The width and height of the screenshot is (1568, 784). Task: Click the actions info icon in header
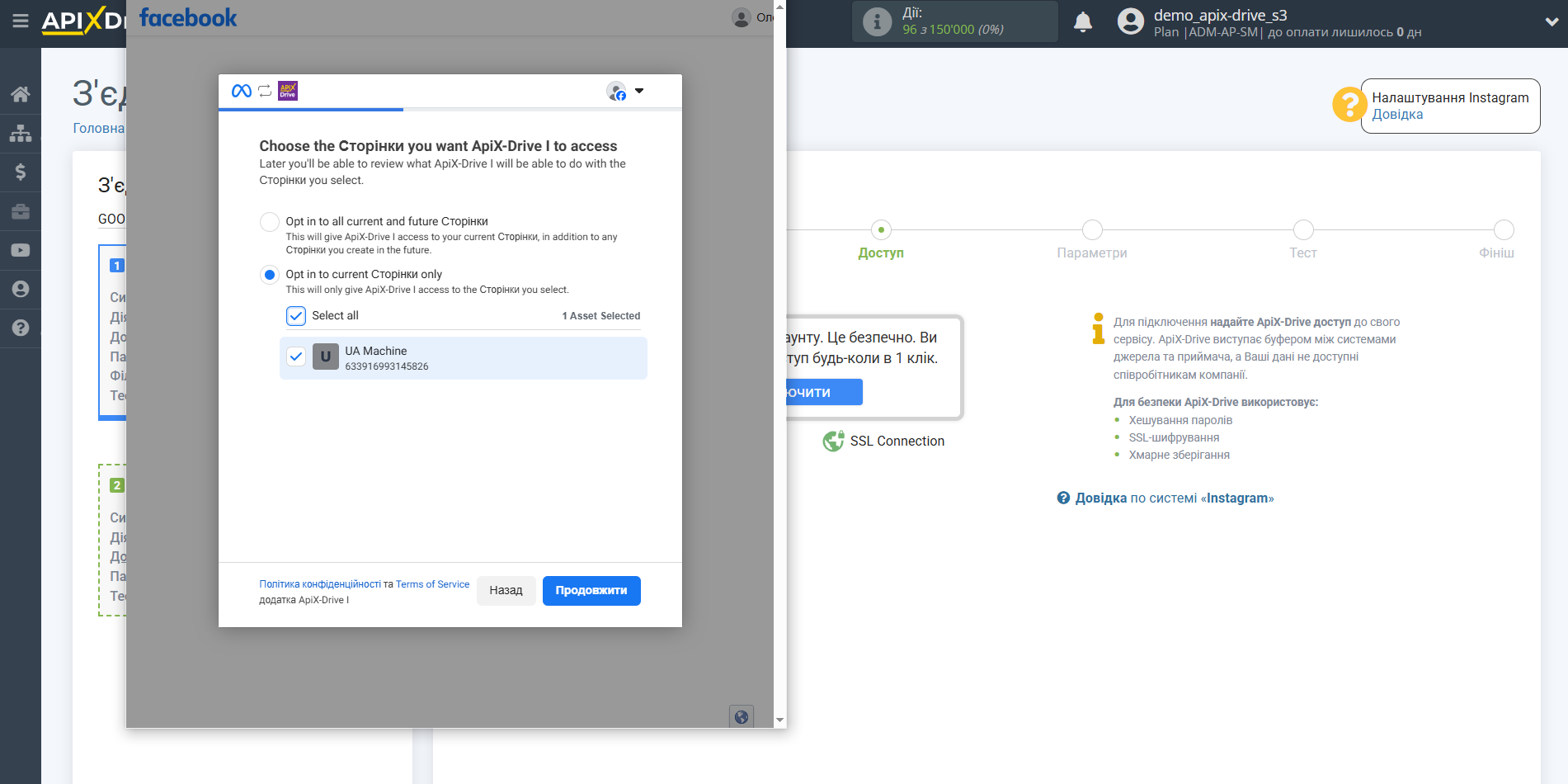click(877, 22)
